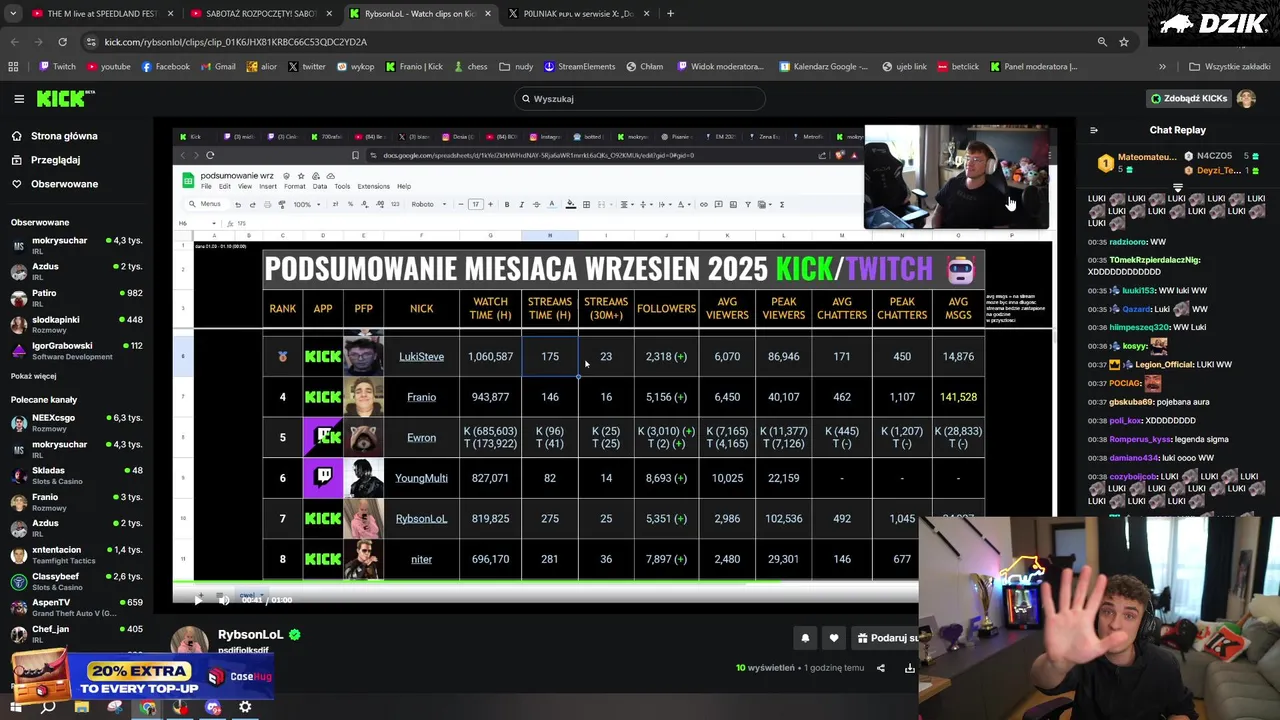This screenshot has width=1280, height=720.
Task: Expand the Wszystkie zakładki folder
Action: pyautogui.click(x=1229, y=67)
